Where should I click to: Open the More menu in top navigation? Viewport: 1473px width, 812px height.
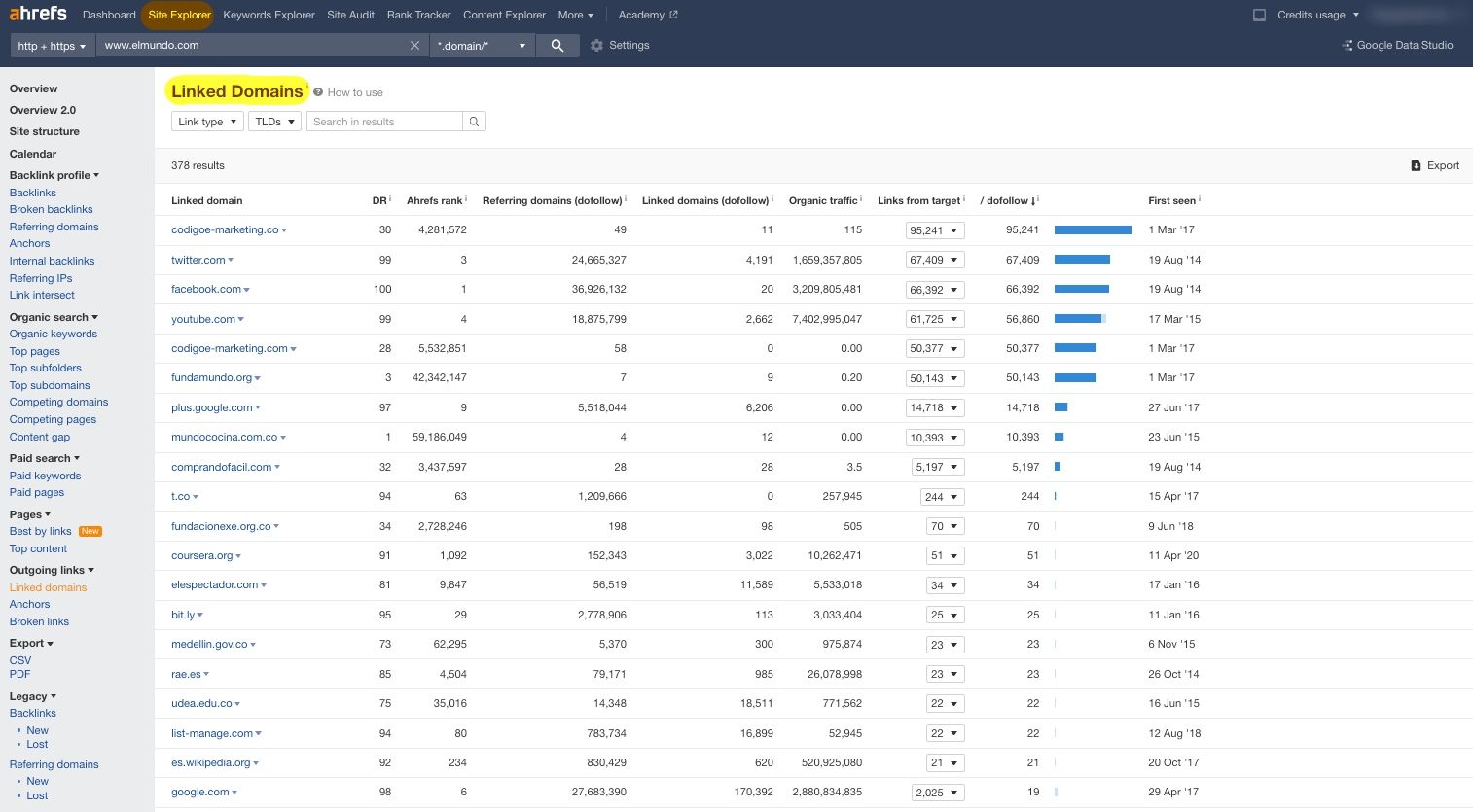[x=575, y=16]
